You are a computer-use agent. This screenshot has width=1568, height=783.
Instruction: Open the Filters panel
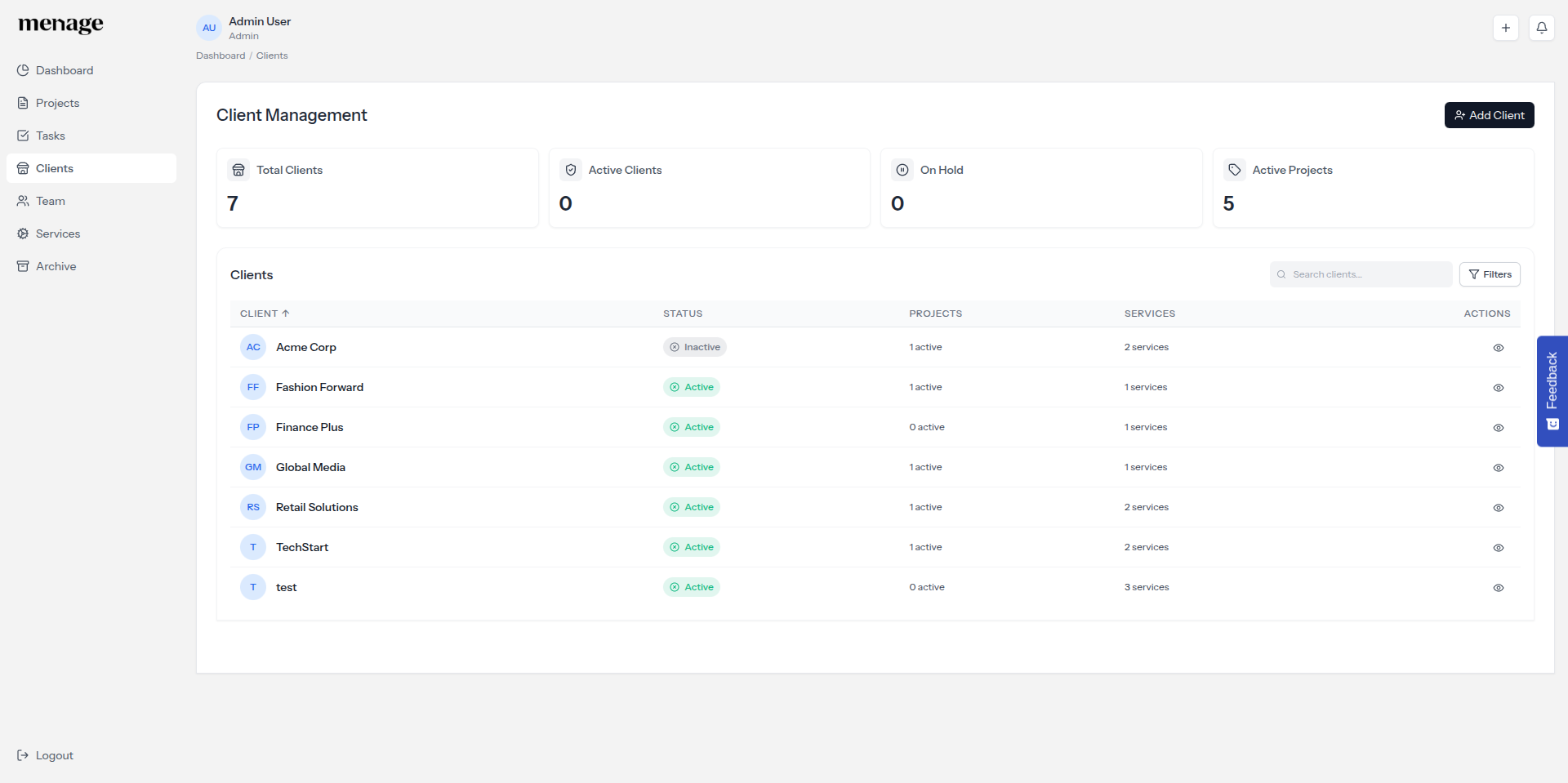coord(1490,274)
